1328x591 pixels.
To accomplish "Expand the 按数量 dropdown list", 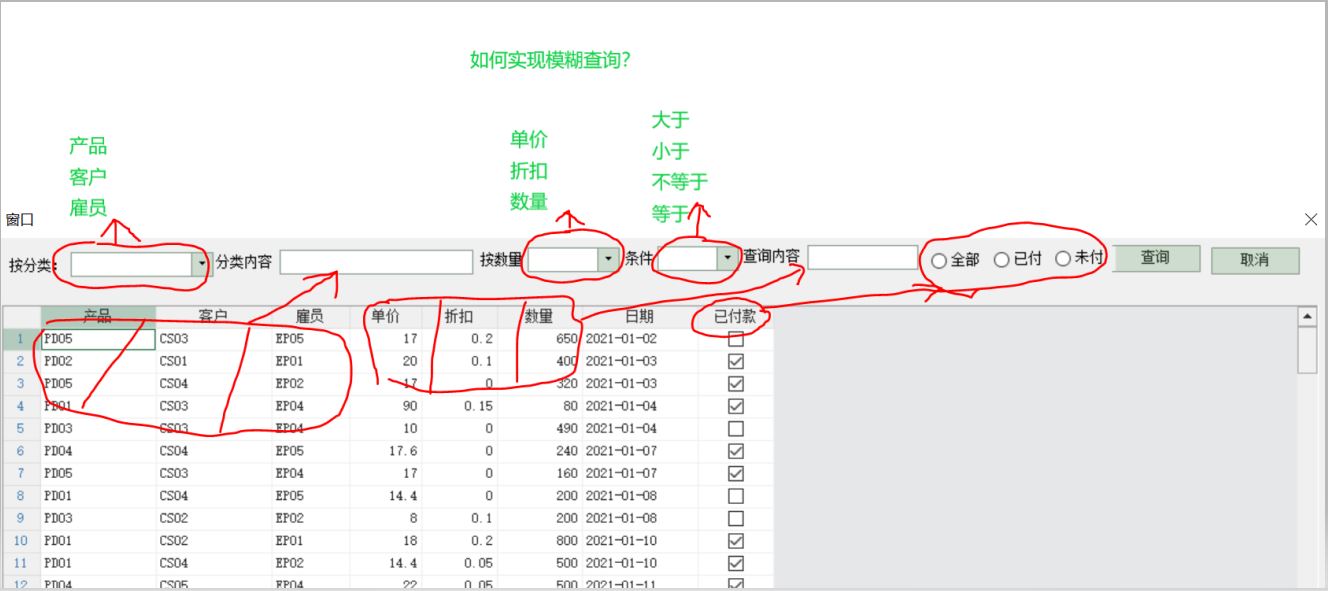I will click(608, 259).
